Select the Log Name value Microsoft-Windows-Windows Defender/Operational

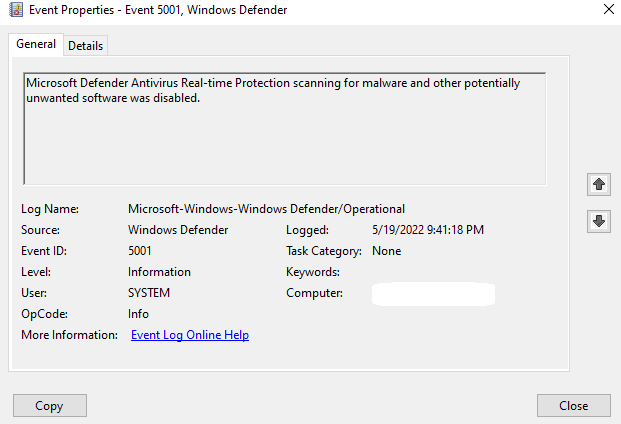click(266, 209)
